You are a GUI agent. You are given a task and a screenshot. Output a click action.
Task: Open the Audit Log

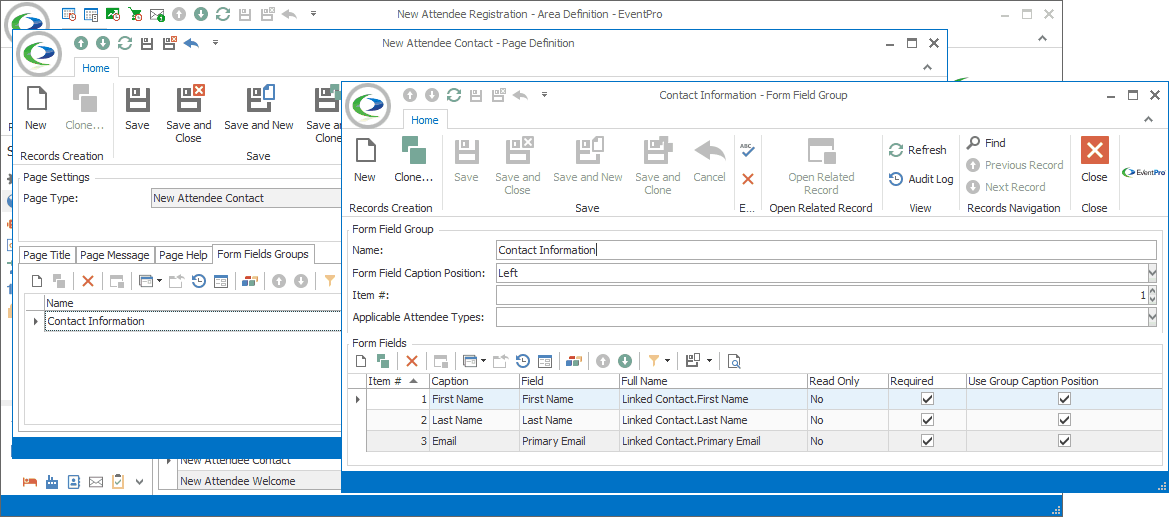click(921, 179)
